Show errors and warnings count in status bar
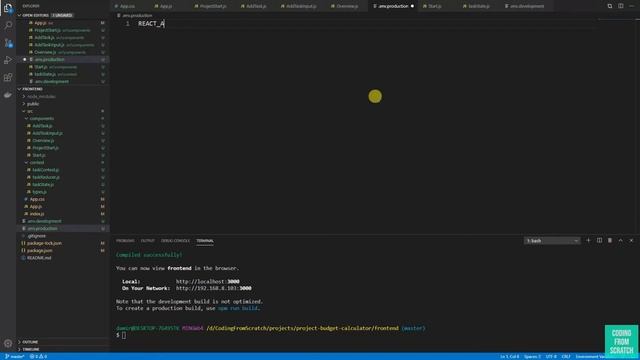This screenshot has width=640, height=360. pyautogui.click(x=38, y=356)
